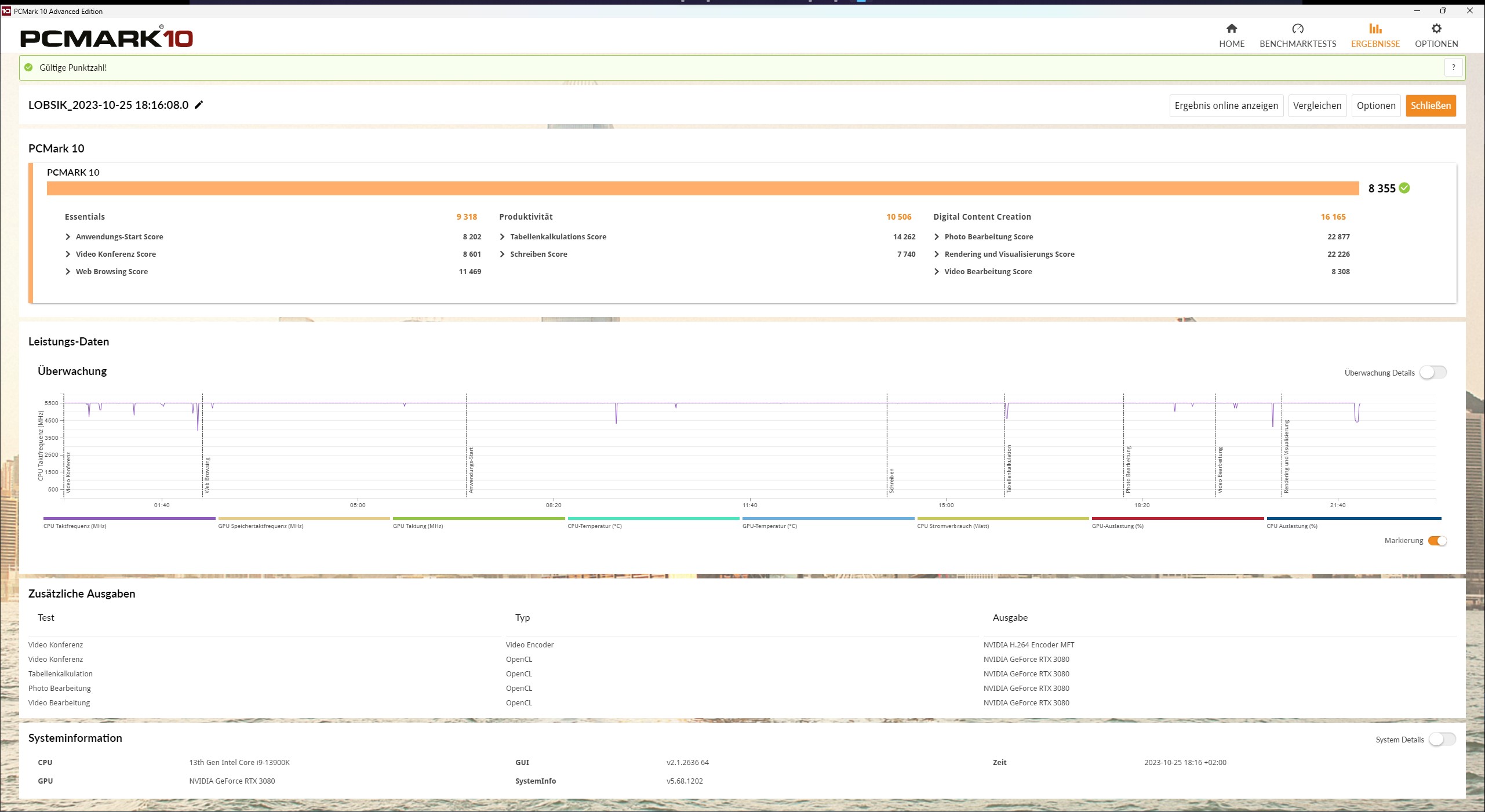This screenshot has height=812, width=1485.
Task: Click the green check next to 8 355
Action: point(1404,188)
